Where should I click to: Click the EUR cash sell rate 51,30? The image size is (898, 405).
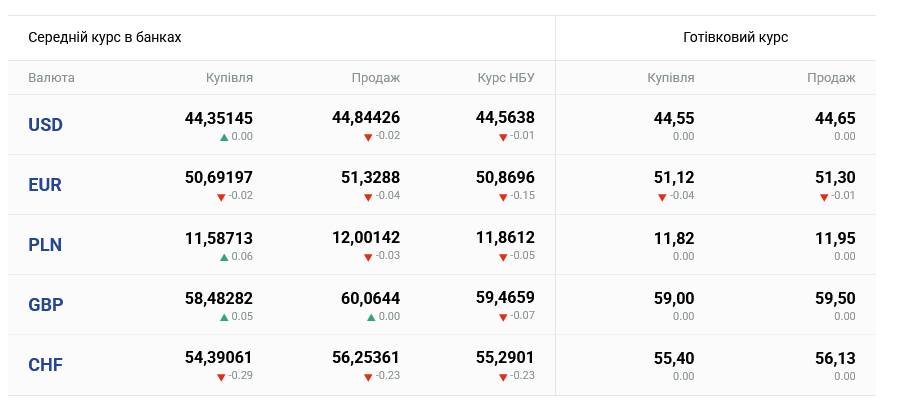835,178
